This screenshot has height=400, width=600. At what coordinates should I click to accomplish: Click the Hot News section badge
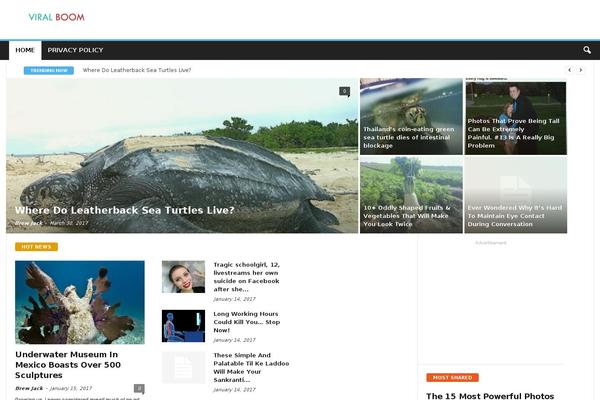click(x=36, y=247)
